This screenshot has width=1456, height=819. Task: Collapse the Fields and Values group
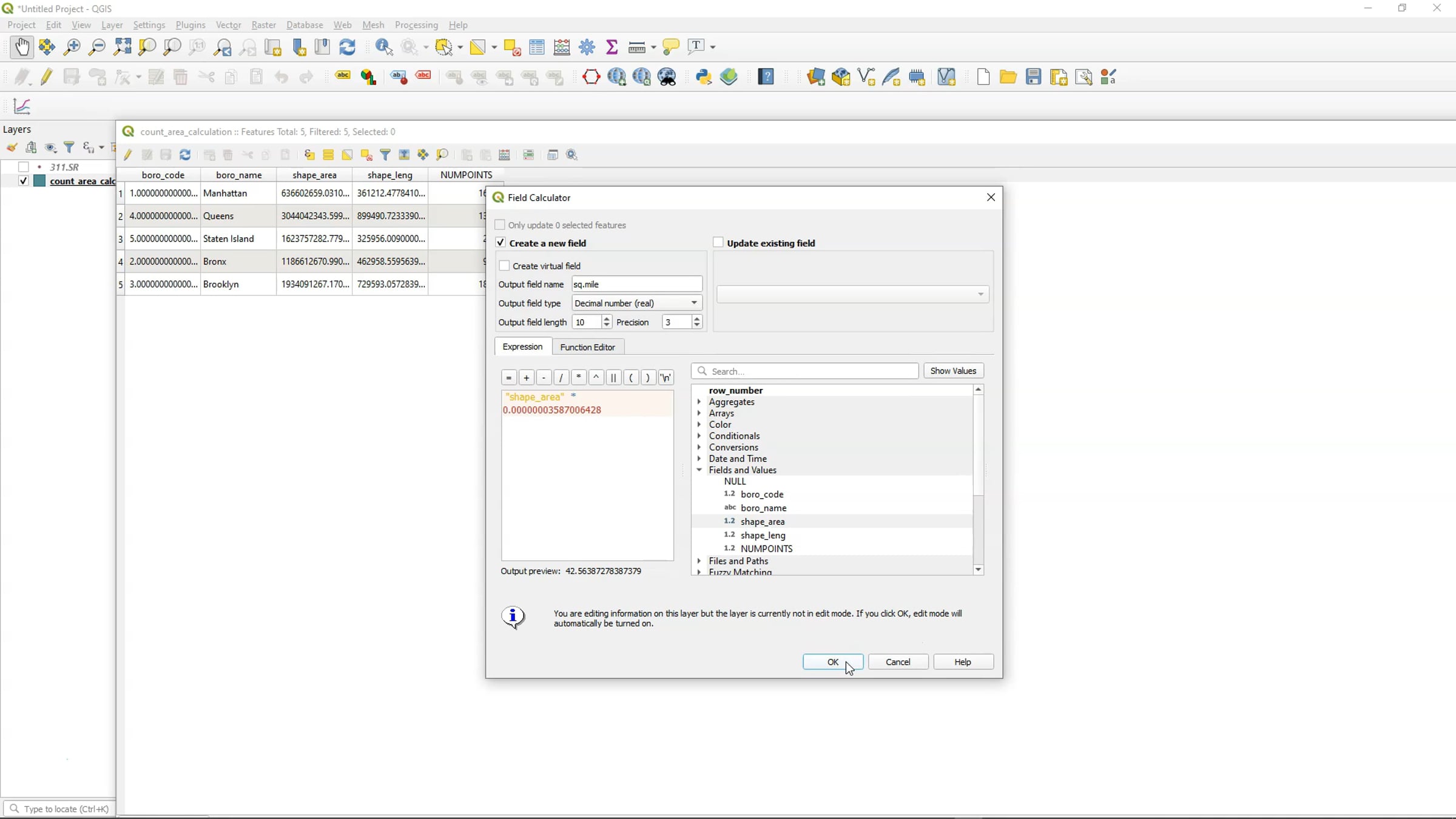pos(699,470)
